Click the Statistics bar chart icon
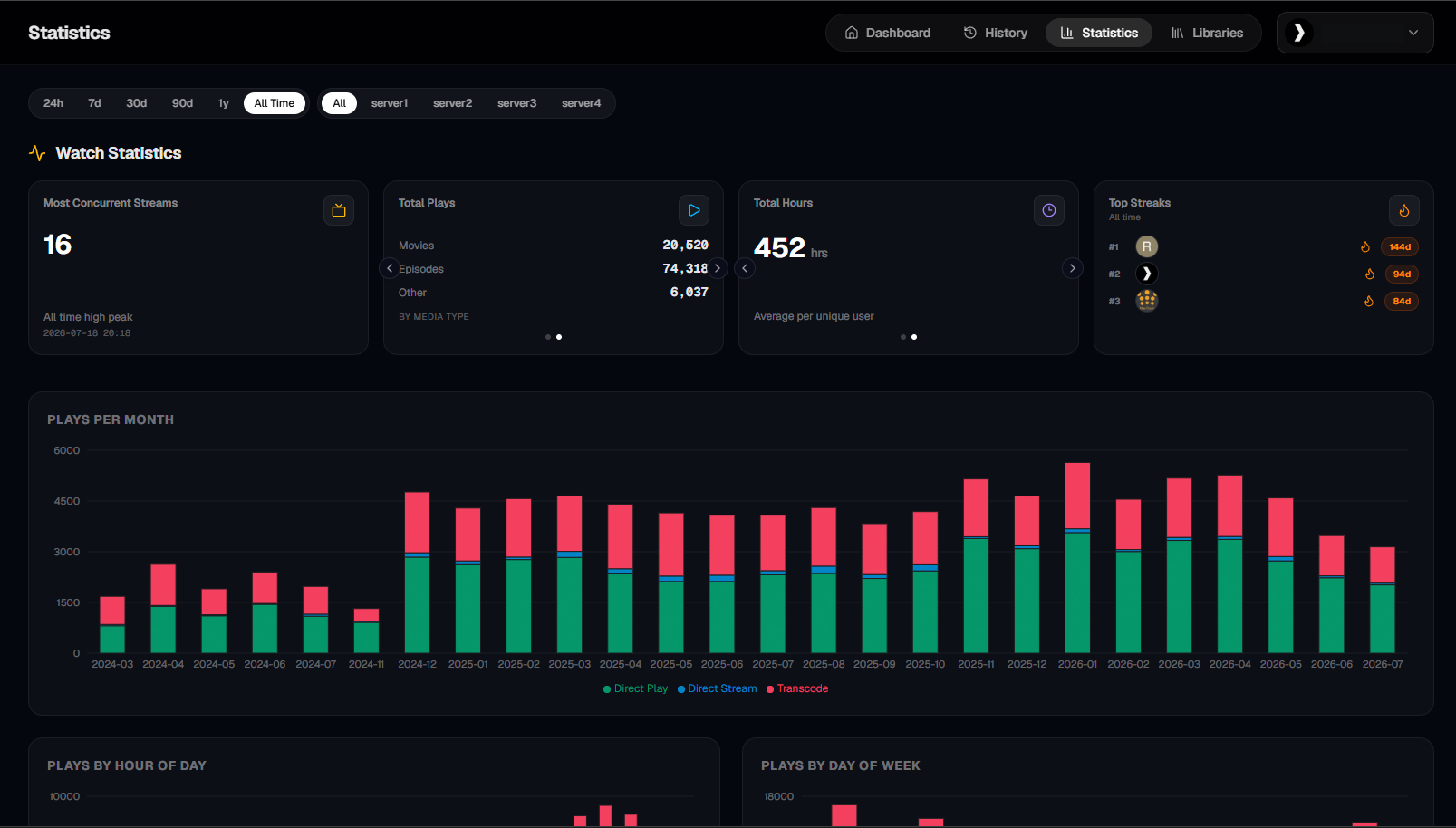Image resolution: width=1456 pixels, height=828 pixels. 1067,33
